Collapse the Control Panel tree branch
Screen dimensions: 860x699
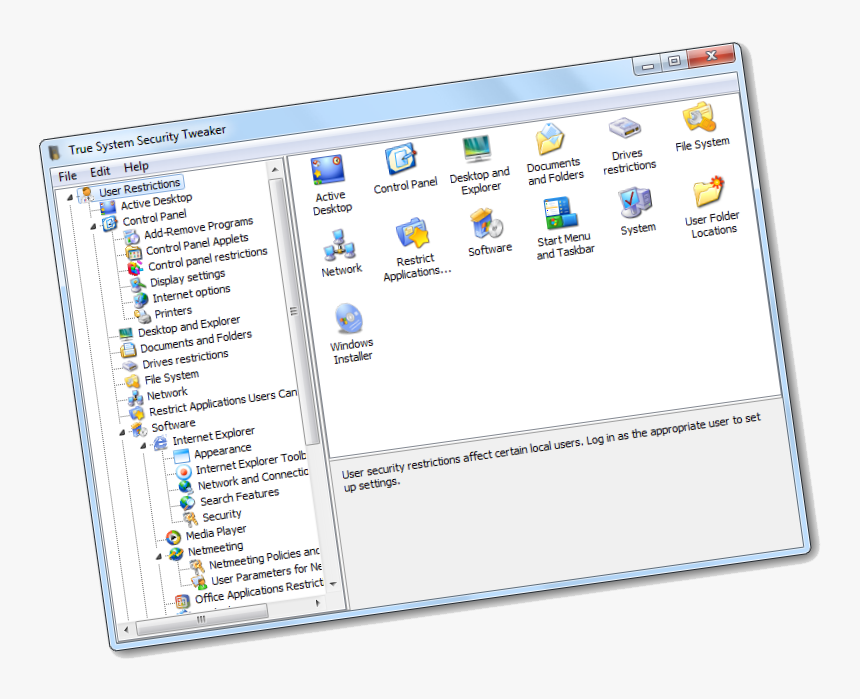point(93,226)
